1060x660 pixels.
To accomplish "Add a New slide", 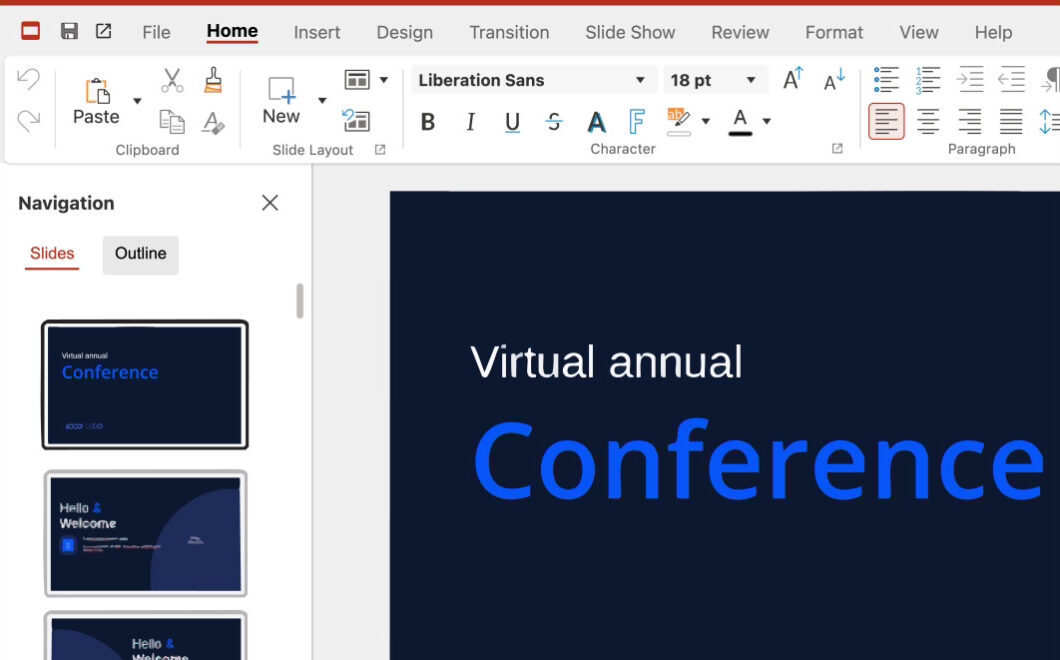I will click(281, 101).
